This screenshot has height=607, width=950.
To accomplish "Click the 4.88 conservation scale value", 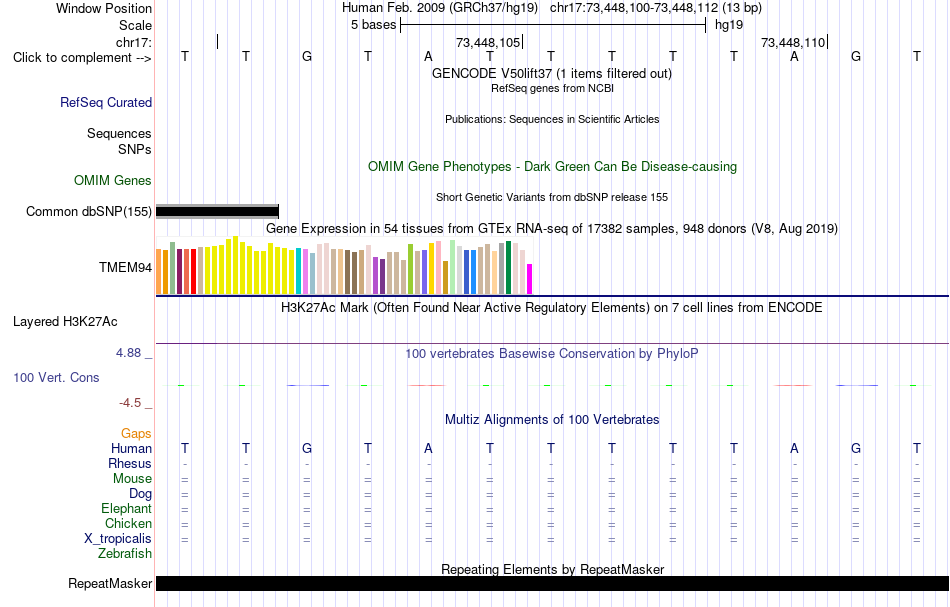I will click(129, 353).
